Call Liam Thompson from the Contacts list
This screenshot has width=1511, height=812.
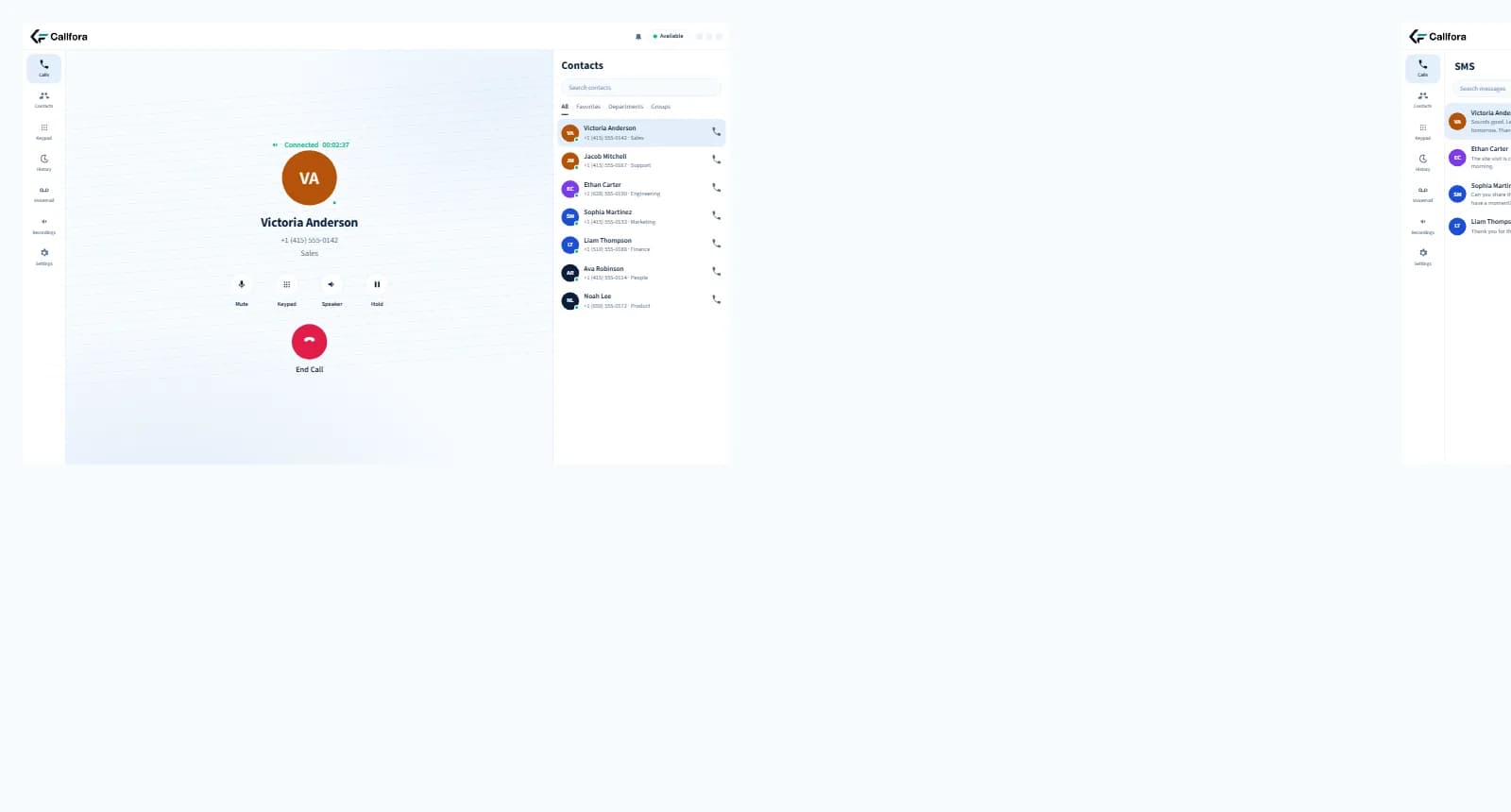pos(716,244)
